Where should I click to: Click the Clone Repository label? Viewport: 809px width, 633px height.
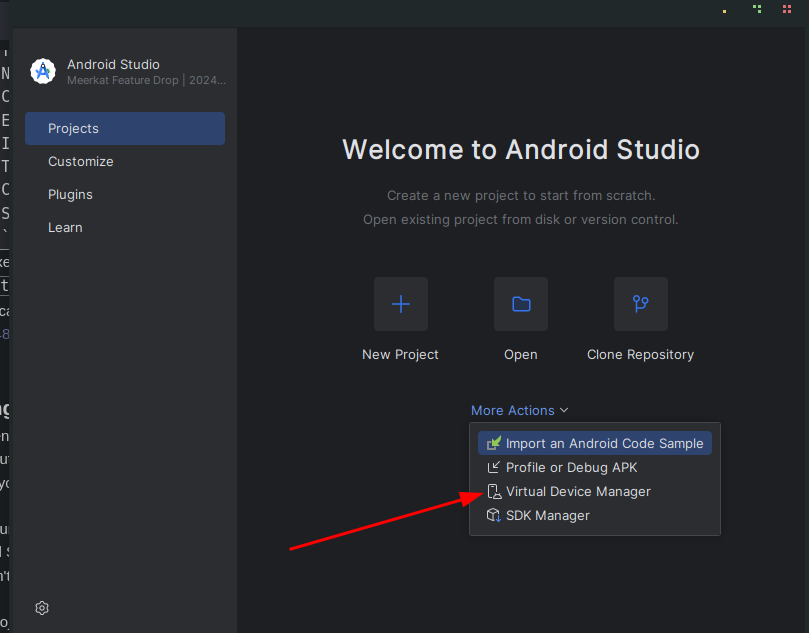pos(640,355)
